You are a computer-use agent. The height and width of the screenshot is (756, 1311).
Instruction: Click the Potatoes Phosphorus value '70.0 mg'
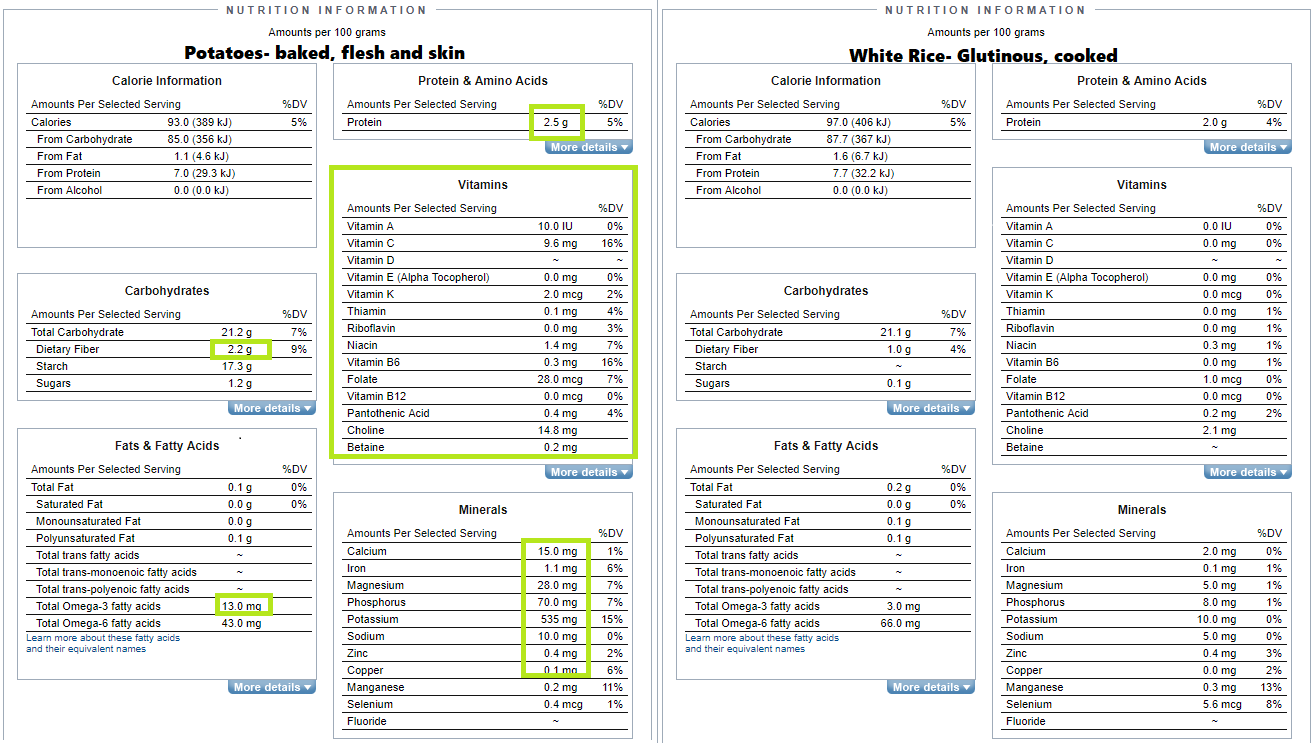point(557,602)
